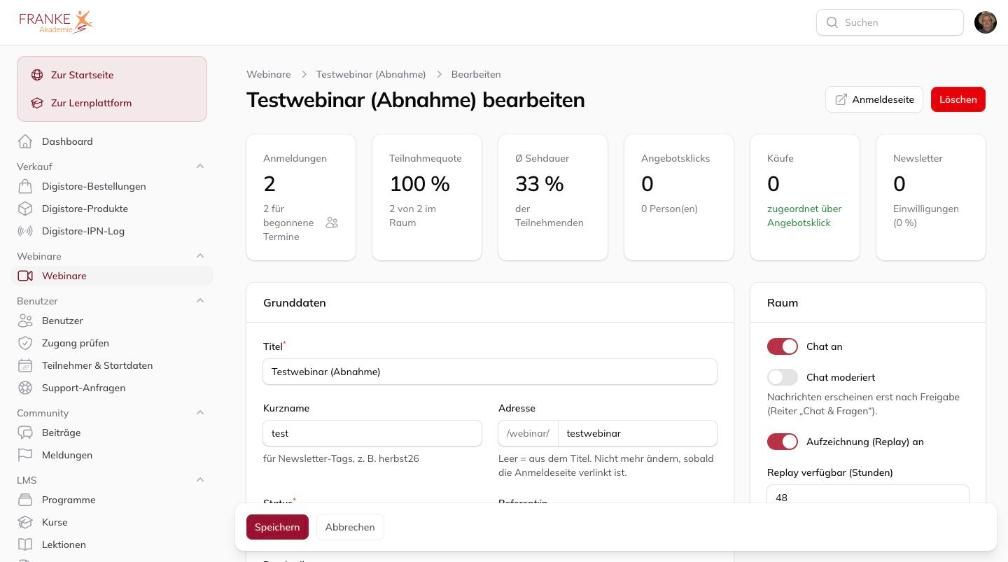The image size is (1008, 562).
Task: Click the broadcast icon for Digistore-IPN-Log
Action: 25,231
